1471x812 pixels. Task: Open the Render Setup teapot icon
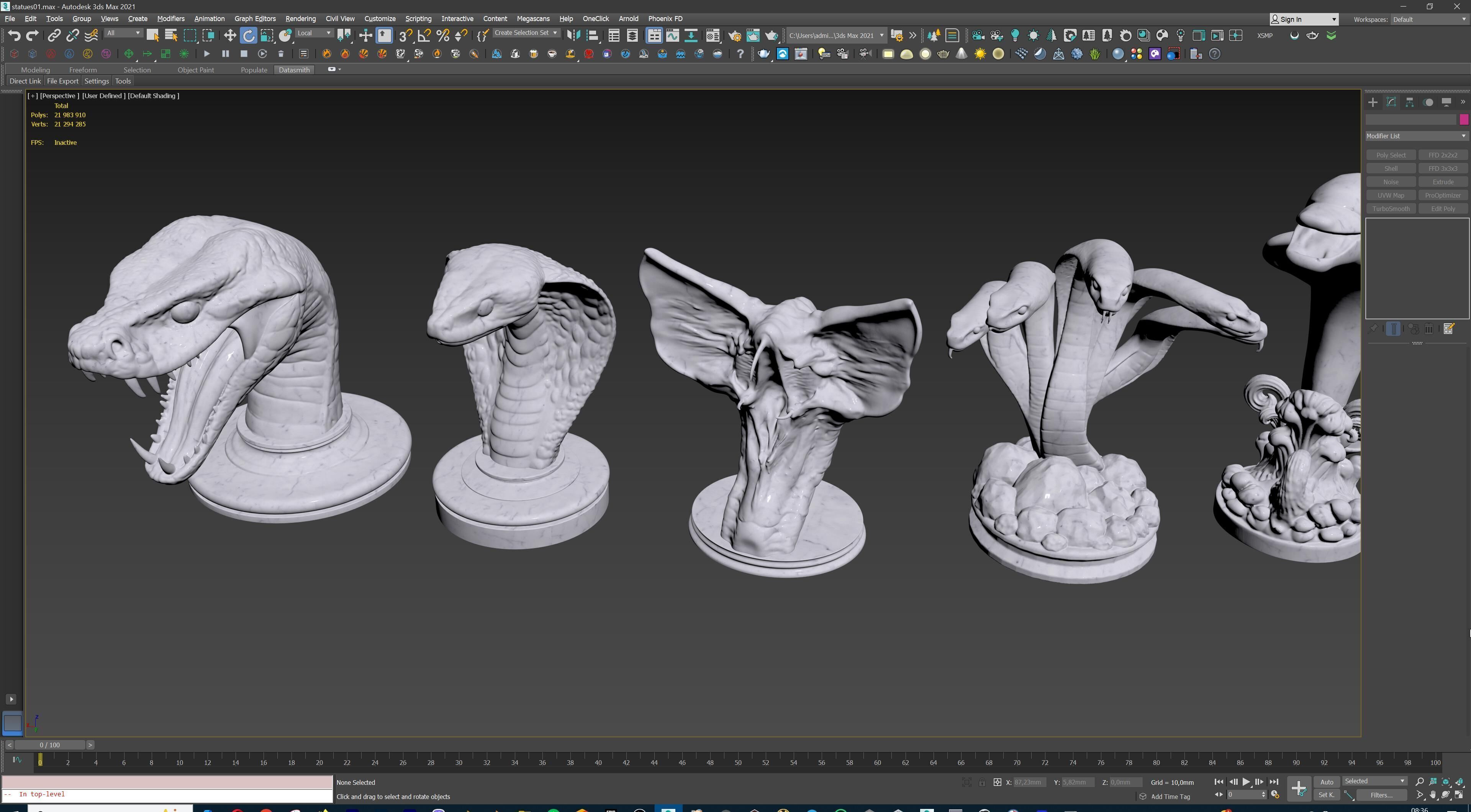(x=734, y=35)
